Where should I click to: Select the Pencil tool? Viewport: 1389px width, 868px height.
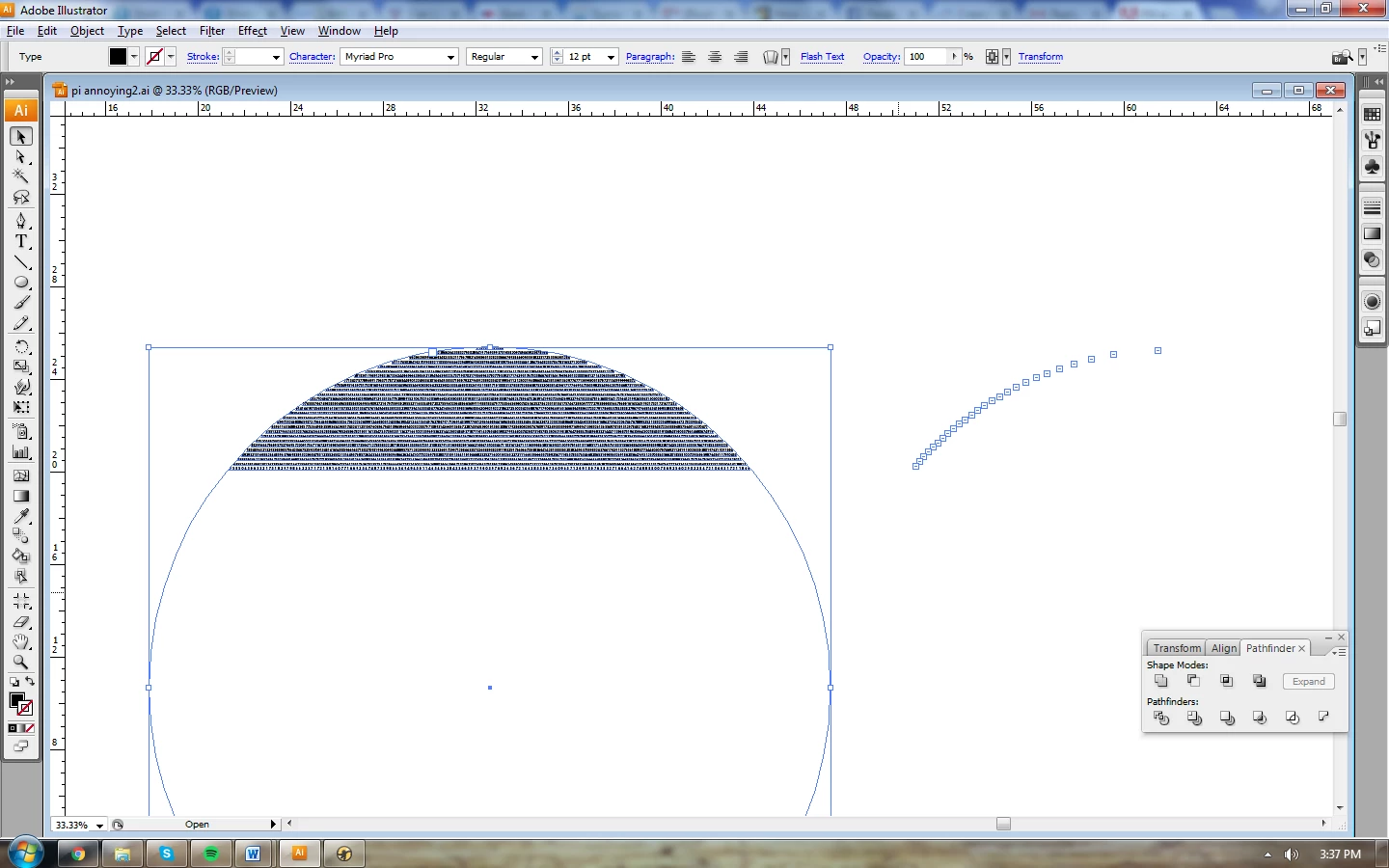point(21,323)
